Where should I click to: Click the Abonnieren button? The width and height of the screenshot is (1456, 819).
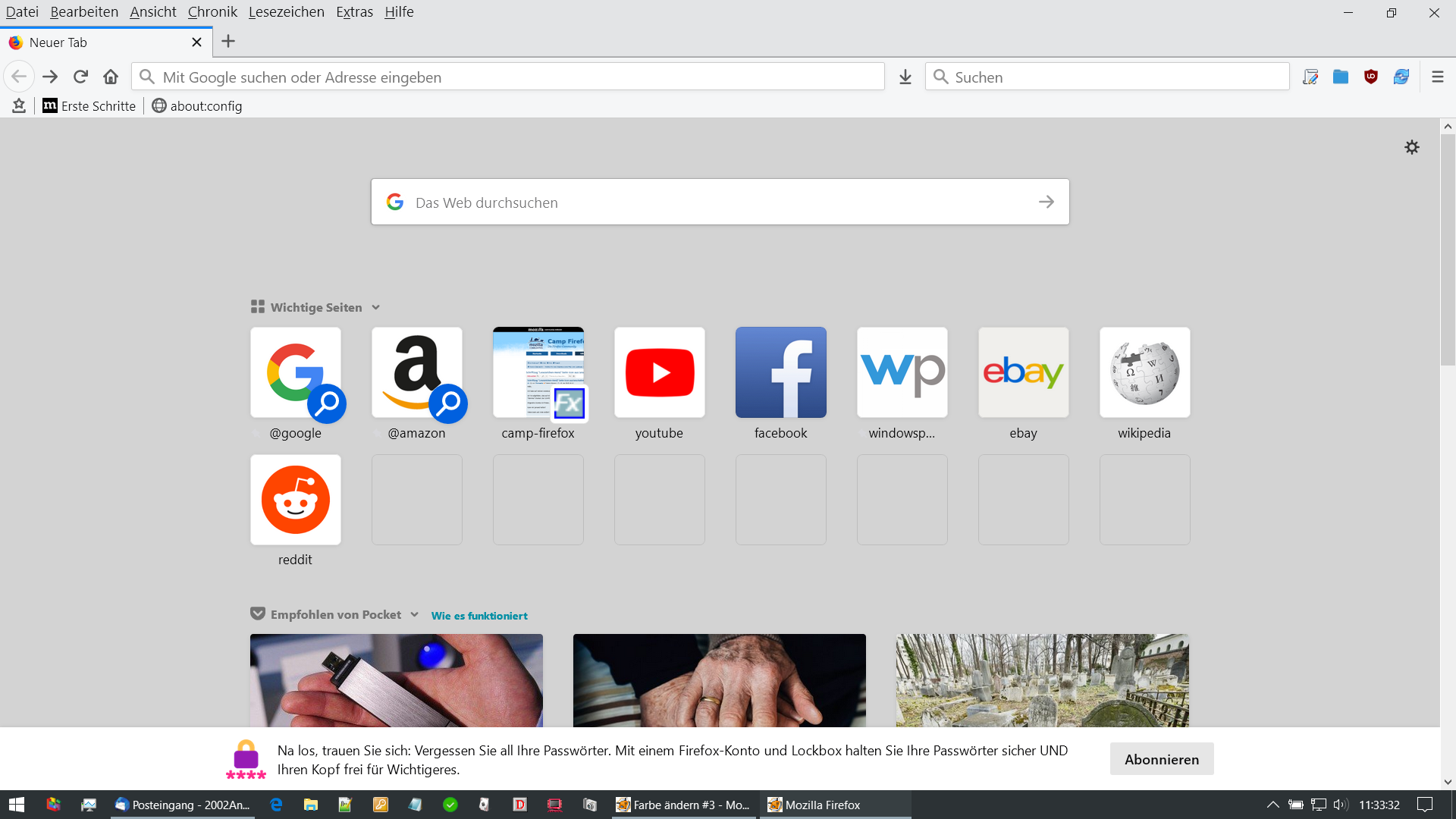1161,759
